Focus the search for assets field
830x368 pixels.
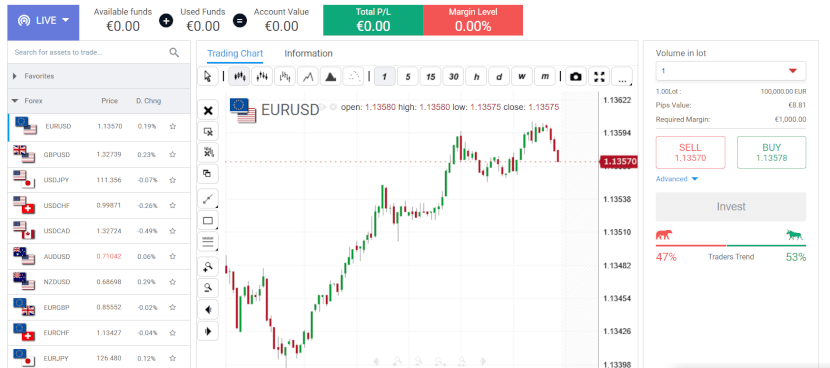(x=90, y=52)
